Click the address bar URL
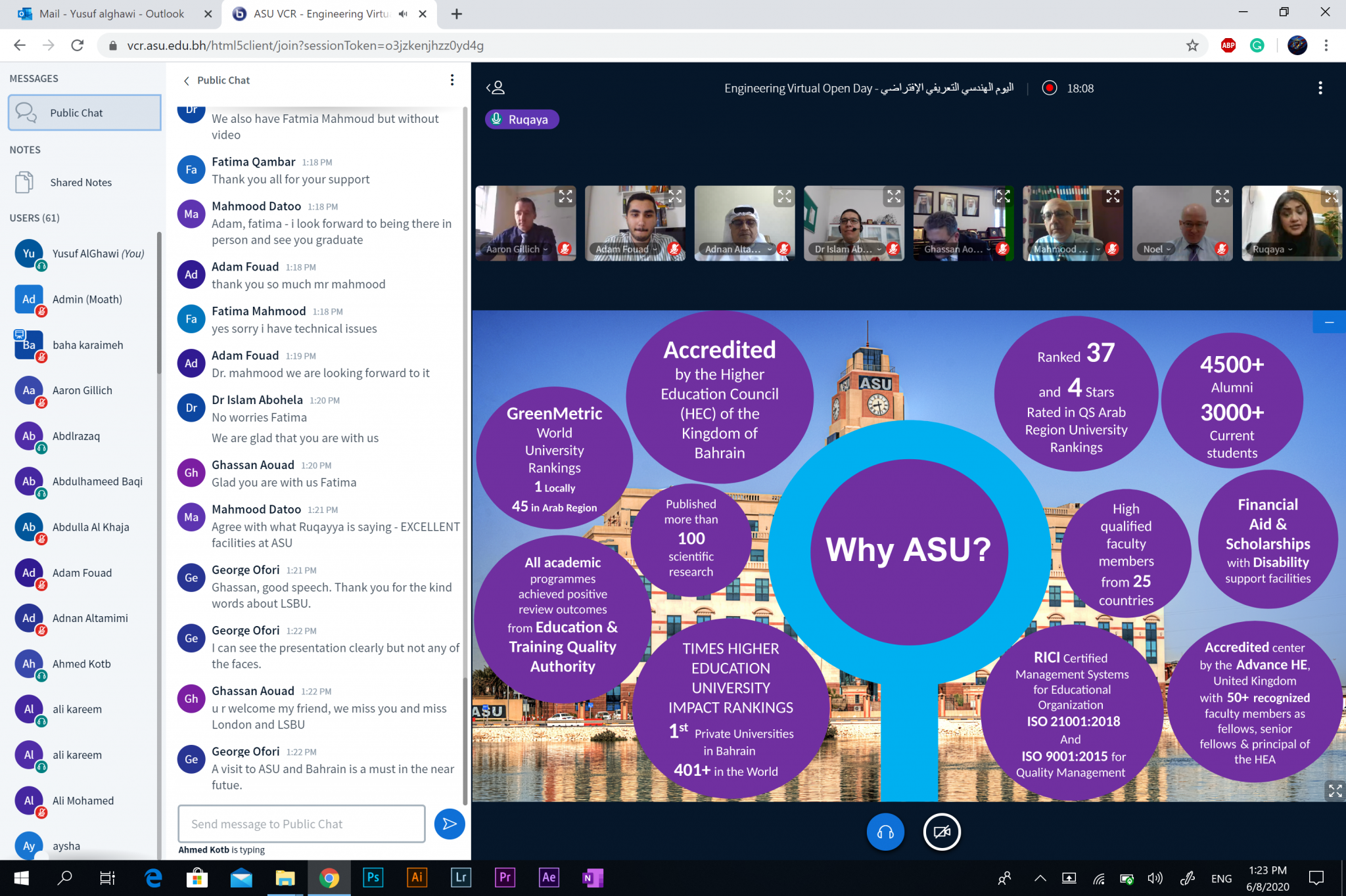Viewport: 1346px width, 896px height. (x=306, y=45)
